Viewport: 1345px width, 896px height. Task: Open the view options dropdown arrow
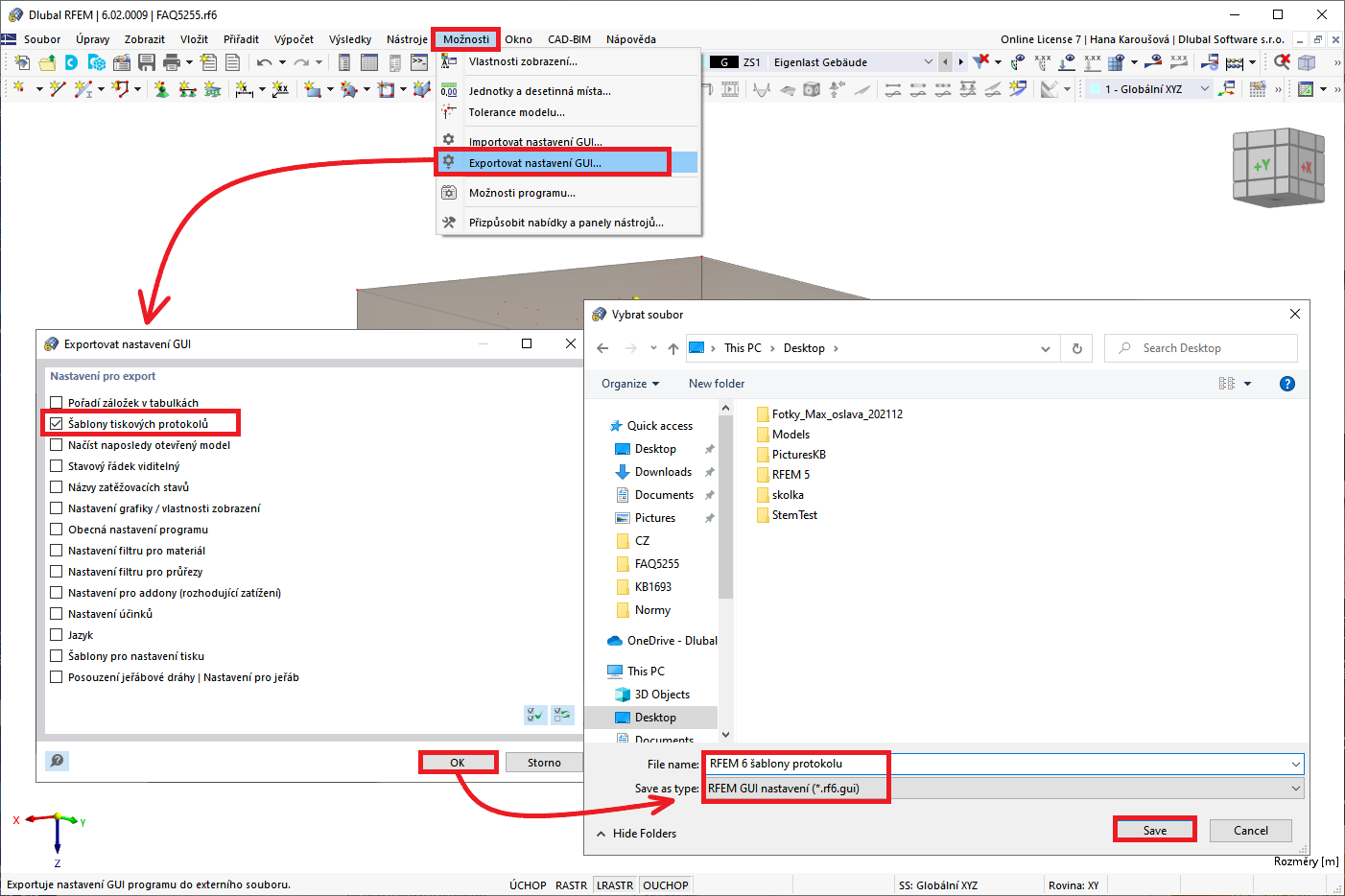tap(1248, 384)
